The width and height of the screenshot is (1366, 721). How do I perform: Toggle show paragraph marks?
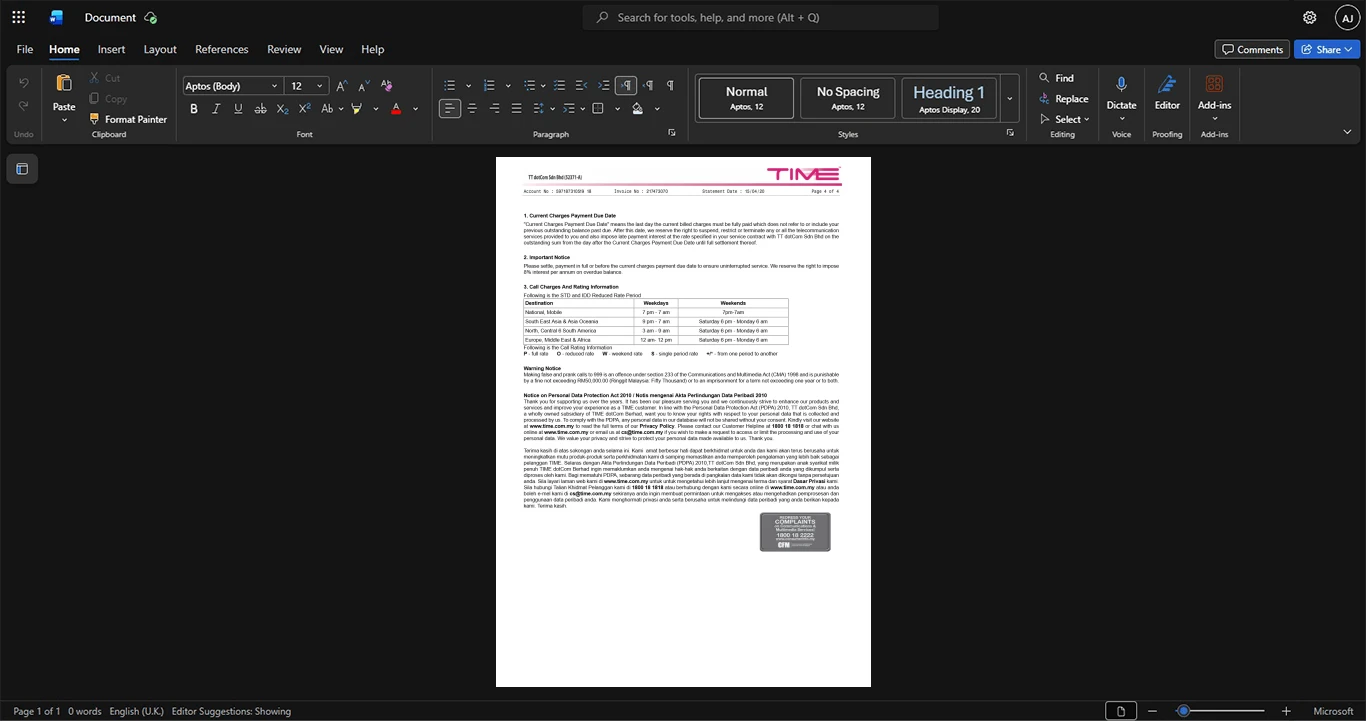coord(670,85)
